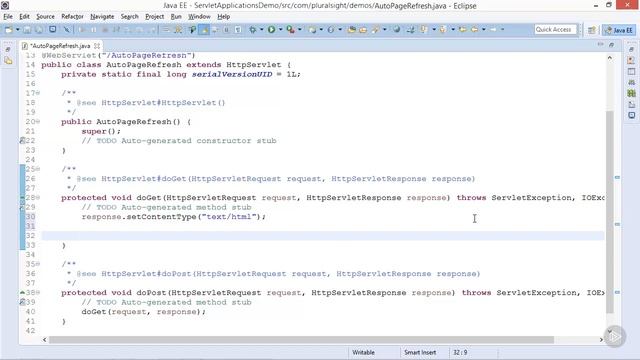Image resolution: width=640 pixels, height=360 pixels.
Task: Click the Open Task folder icon
Action: (x=362, y=30)
